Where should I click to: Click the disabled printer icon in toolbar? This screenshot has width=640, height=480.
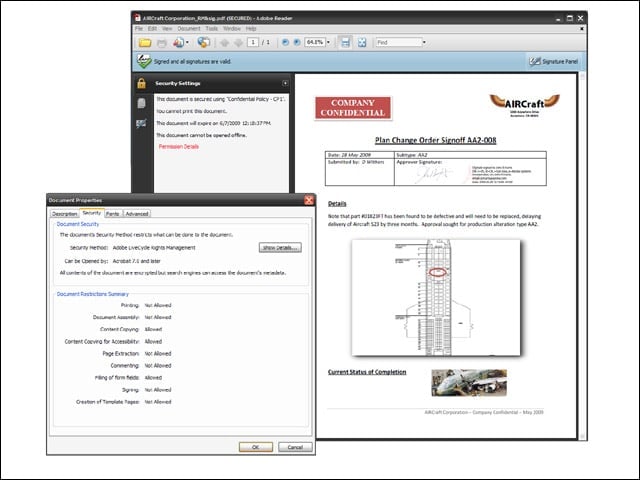162,43
